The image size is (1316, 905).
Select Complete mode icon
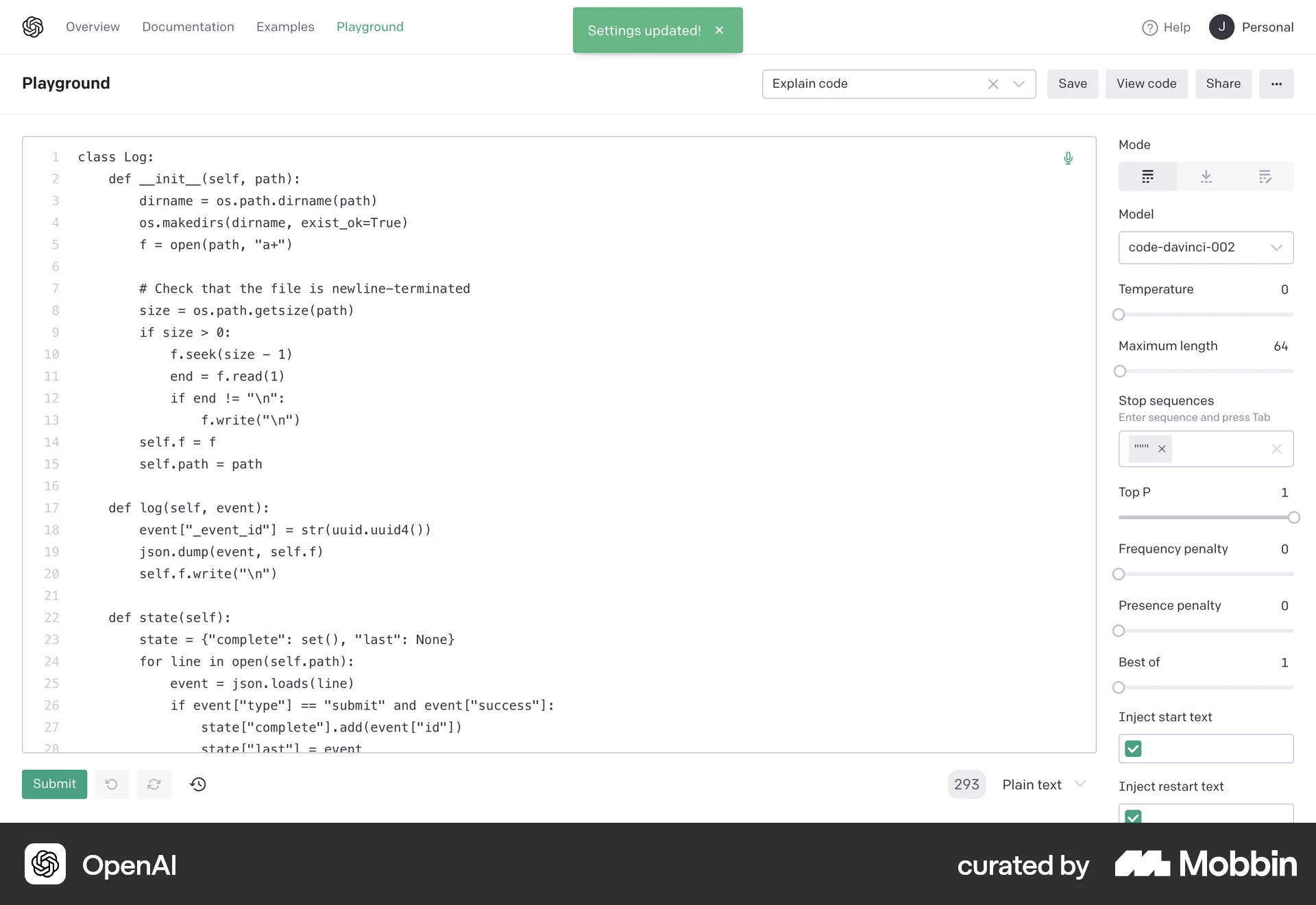tap(1148, 176)
